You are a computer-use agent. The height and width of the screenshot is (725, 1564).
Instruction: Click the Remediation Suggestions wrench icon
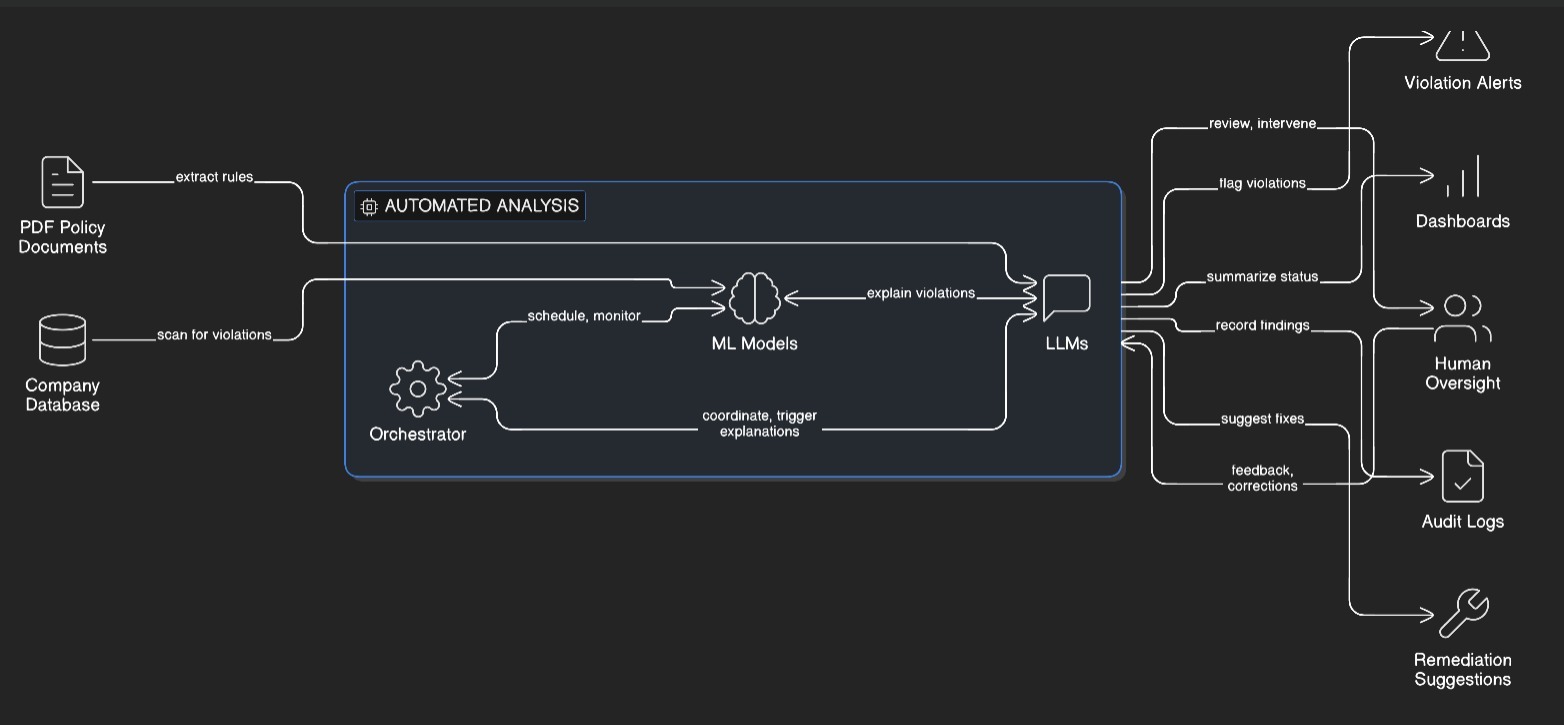pyautogui.click(x=1463, y=611)
